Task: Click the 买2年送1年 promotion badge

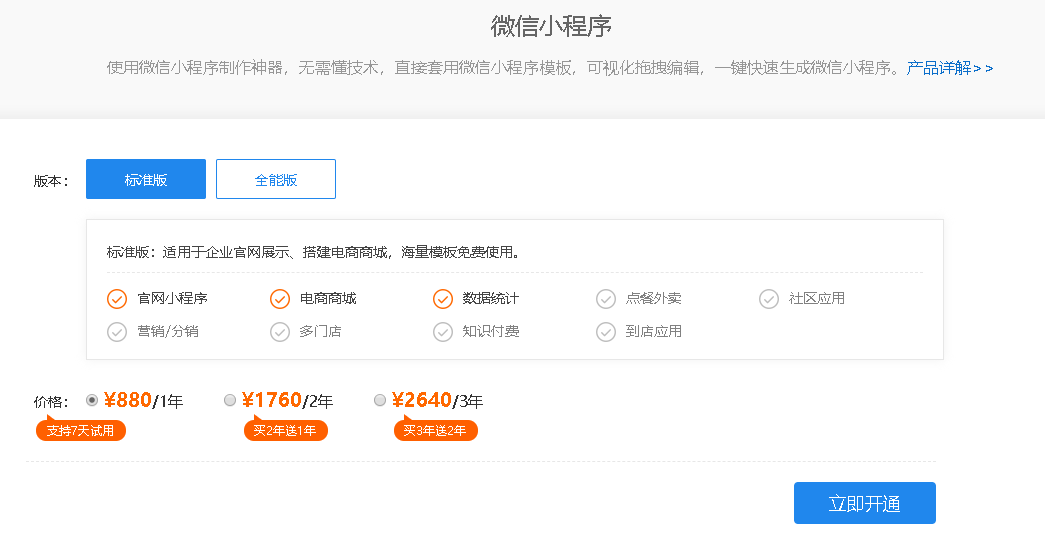Action: 285,431
